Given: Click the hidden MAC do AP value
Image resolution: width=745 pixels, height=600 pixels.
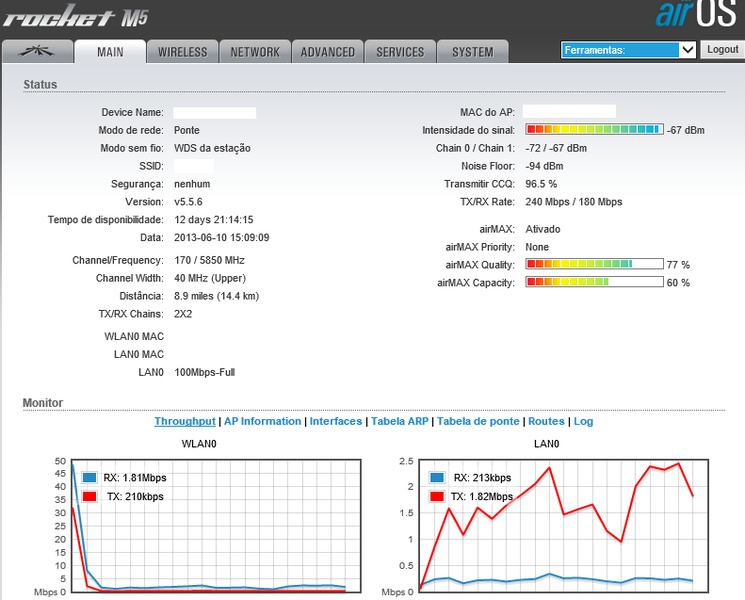Looking at the screenshot, I should [569, 112].
